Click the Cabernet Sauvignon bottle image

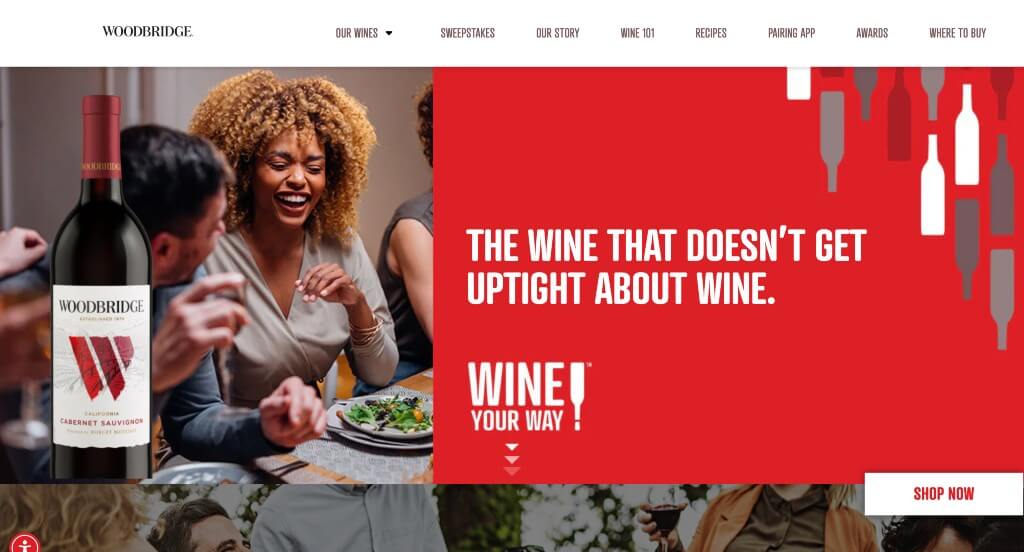[x=101, y=287]
